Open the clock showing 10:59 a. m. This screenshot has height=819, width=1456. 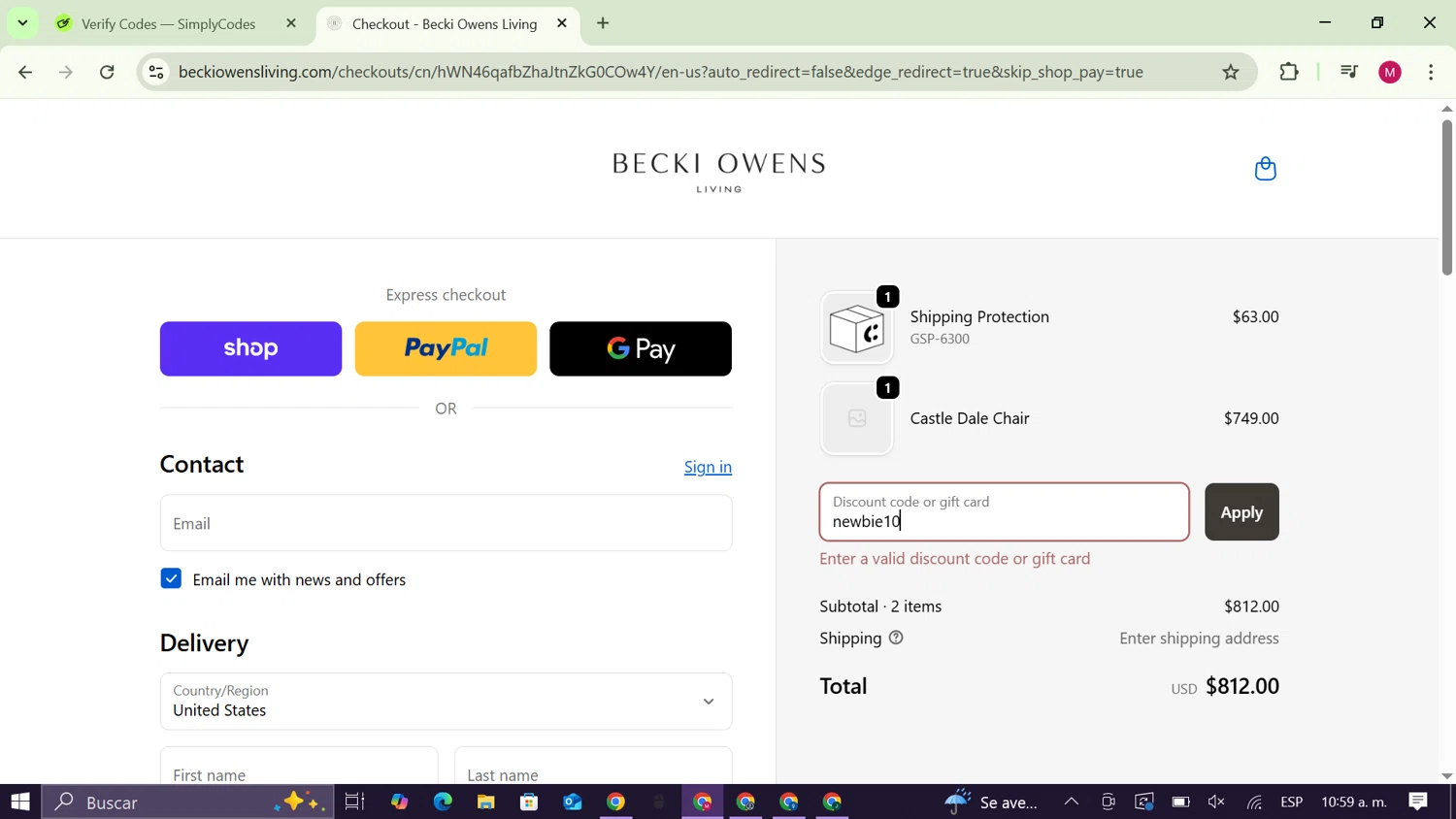click(1354, 802)
